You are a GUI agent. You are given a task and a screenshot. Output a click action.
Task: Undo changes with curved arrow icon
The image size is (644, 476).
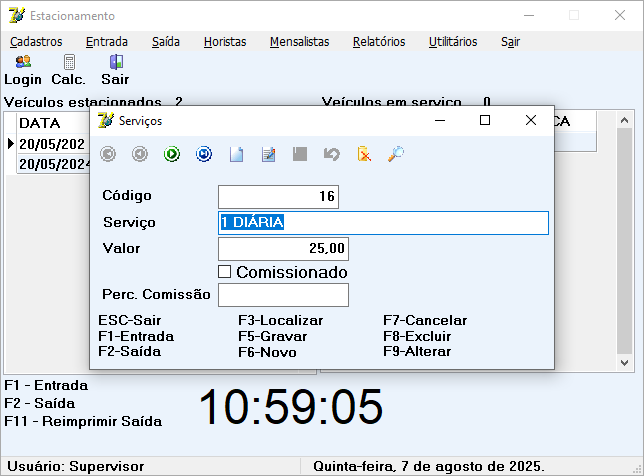(x=332, y=154)
